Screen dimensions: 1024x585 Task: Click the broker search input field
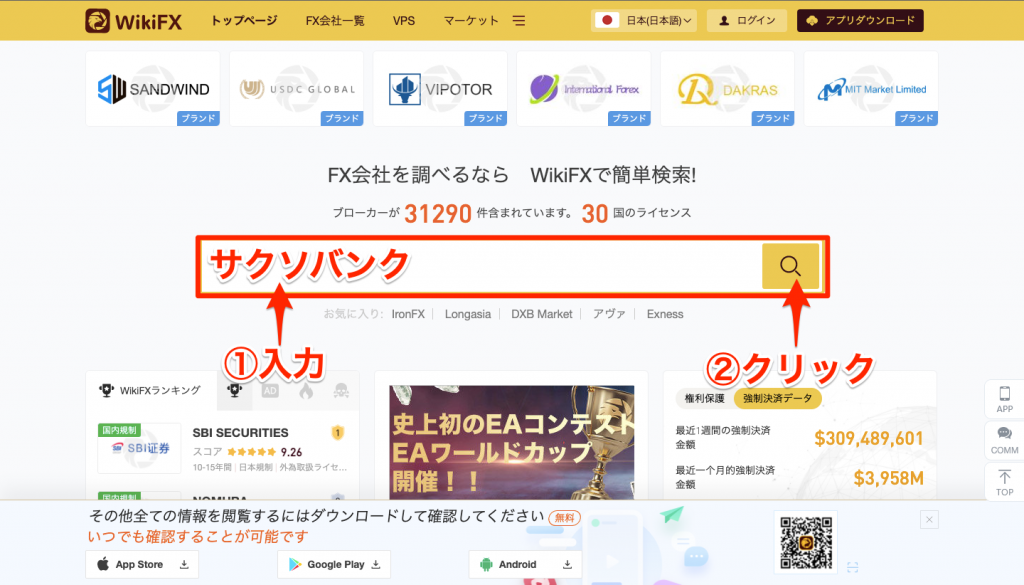click(481, 266)
